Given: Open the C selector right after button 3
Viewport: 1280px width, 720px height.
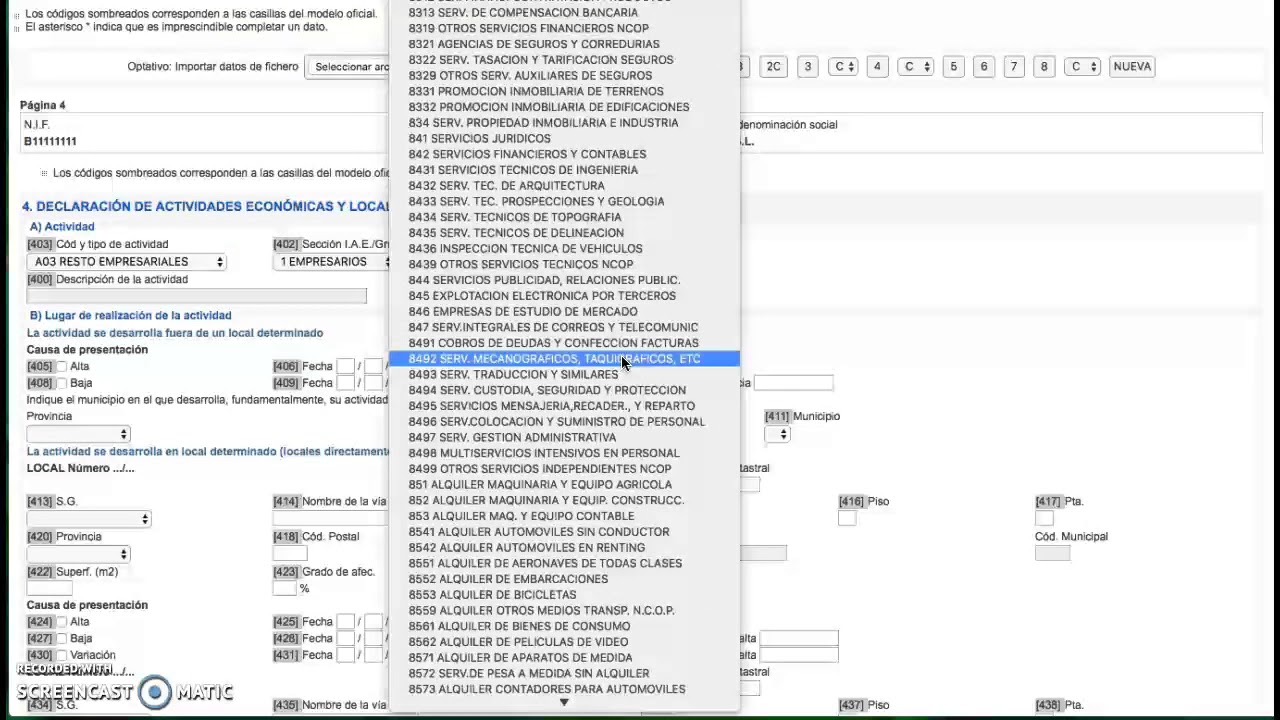Looking at the screenshot, I should tap(845, 67).
